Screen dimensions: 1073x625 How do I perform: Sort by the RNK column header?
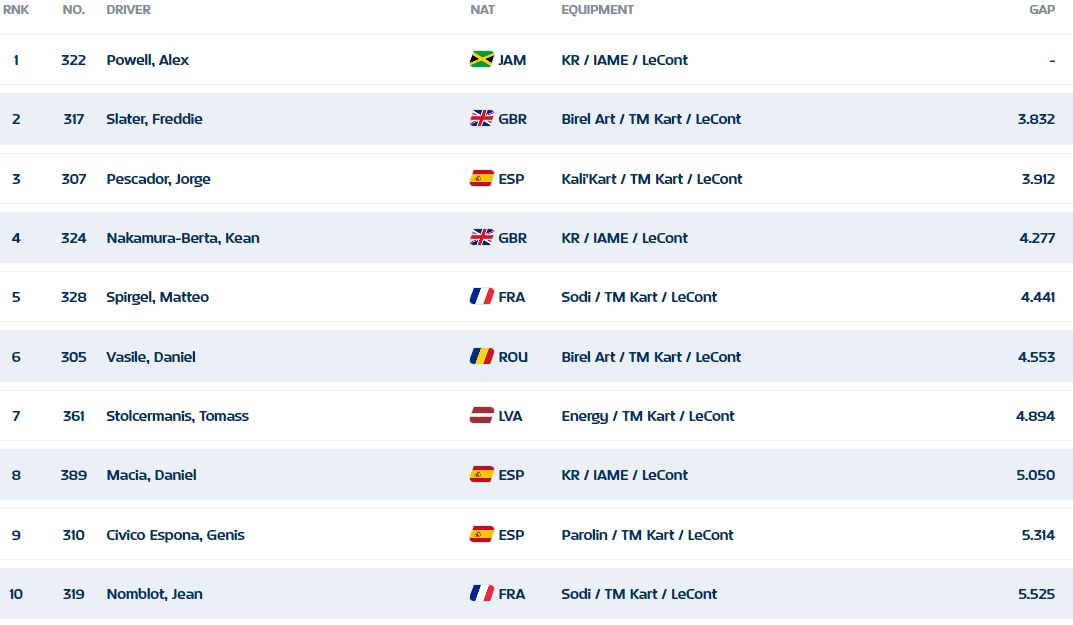[16, 10]
